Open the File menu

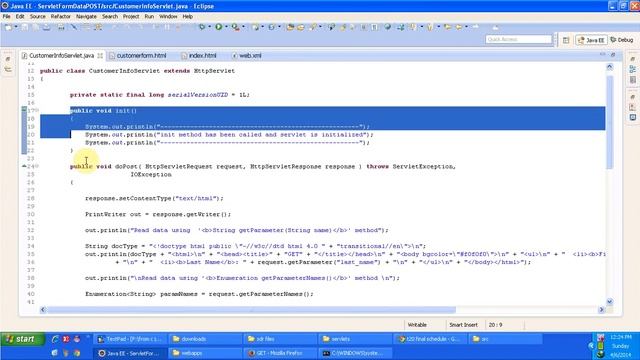[x=7, y=17]
